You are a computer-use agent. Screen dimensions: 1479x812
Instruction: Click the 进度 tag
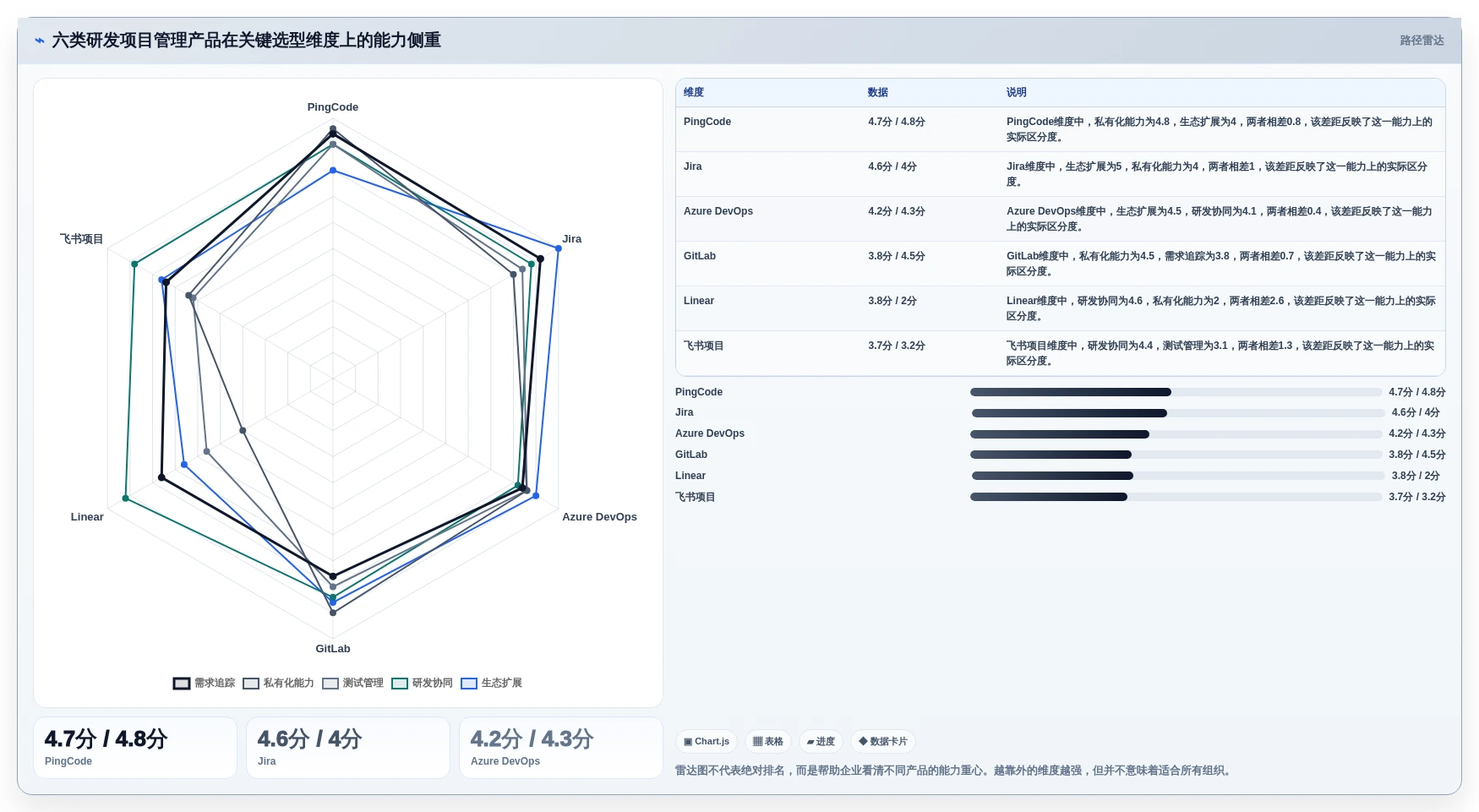[x=821, y=742]
